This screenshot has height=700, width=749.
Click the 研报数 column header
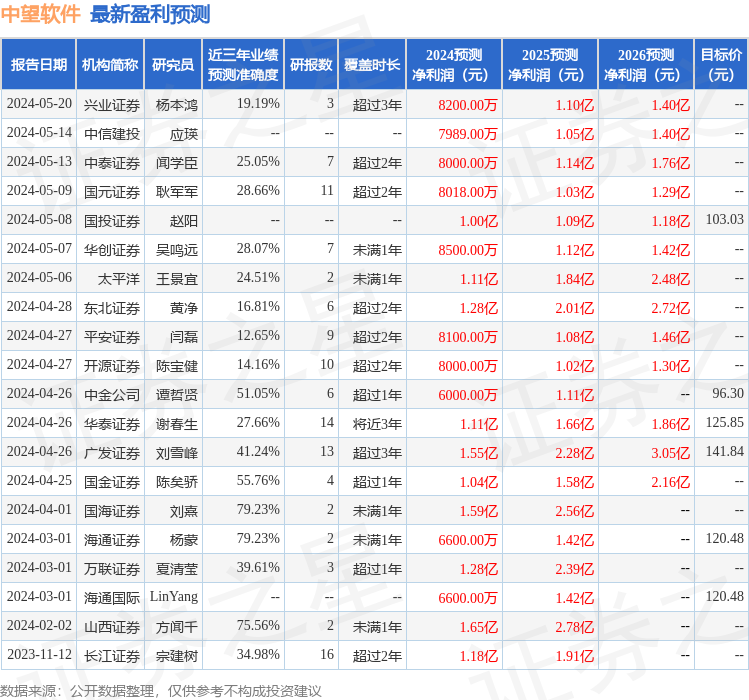pyautogui.click(x=311, y=65)
